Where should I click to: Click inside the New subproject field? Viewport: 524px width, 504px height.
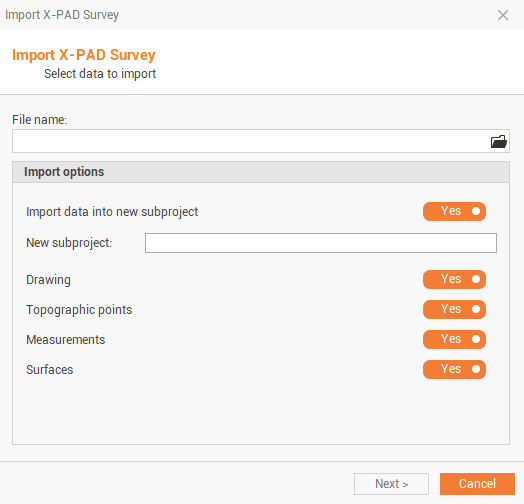pos(321,243)
